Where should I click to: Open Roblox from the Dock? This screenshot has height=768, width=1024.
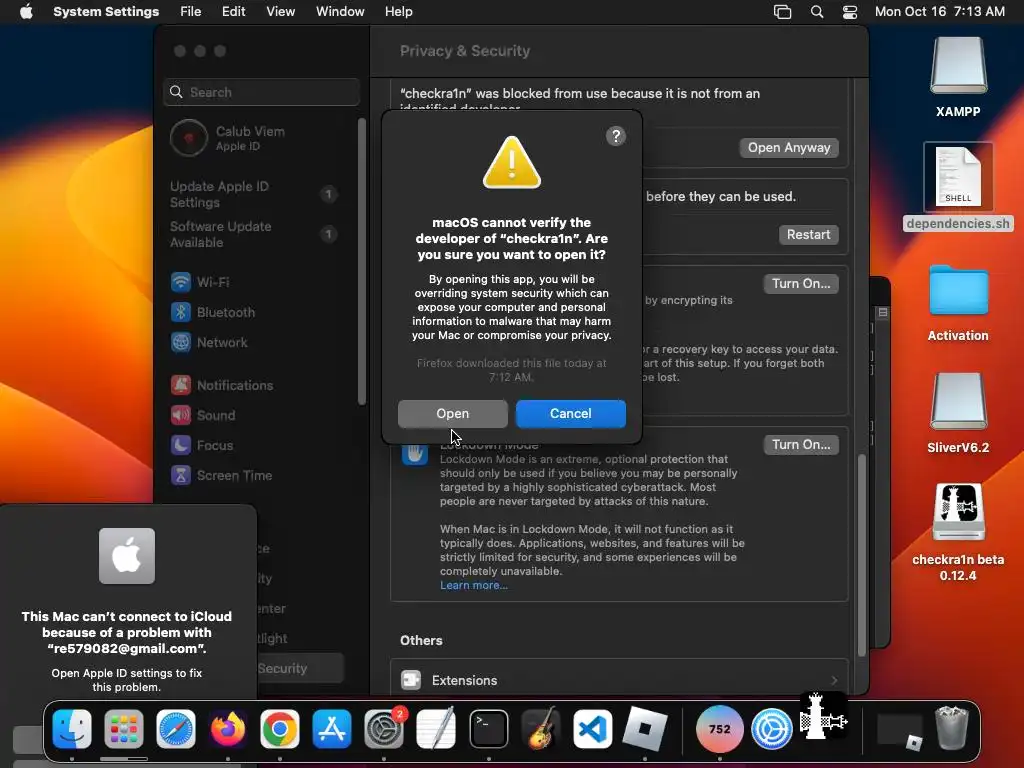pos(645,729)
